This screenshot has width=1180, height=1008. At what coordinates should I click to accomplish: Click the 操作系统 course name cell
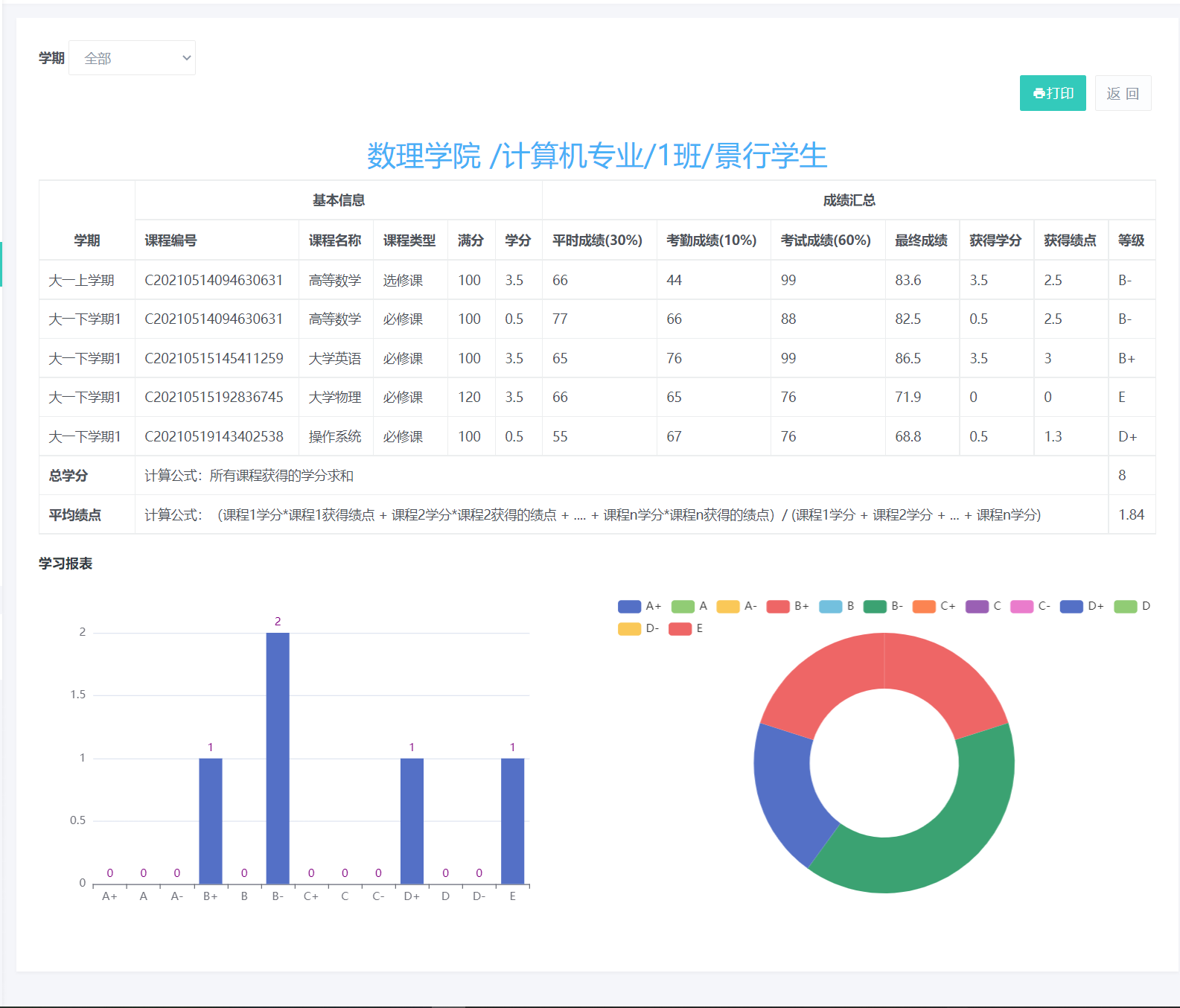click(x=335, y=436)
